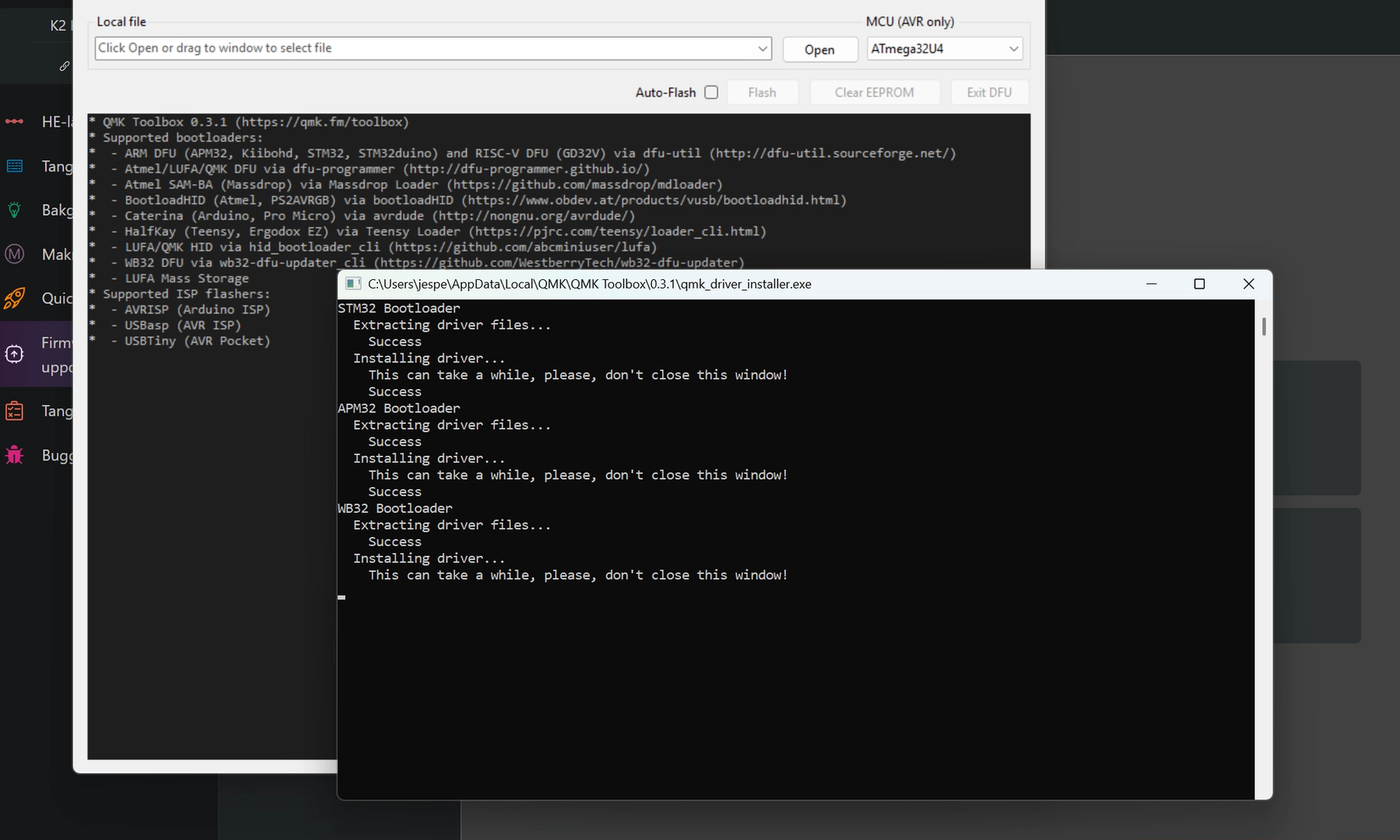Enable the Auto-Flash checkbox
The height and width of the screenshot is (840, 1400).
(711, 92)
